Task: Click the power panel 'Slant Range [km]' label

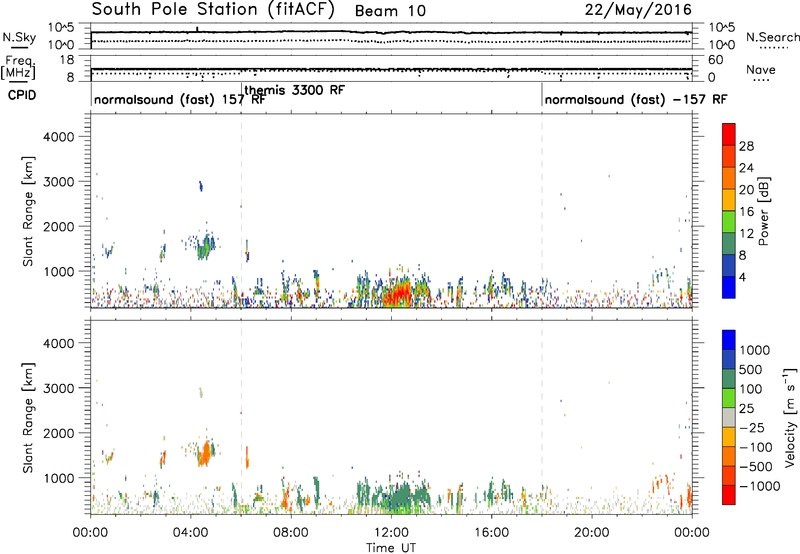Action: (29, 211)
